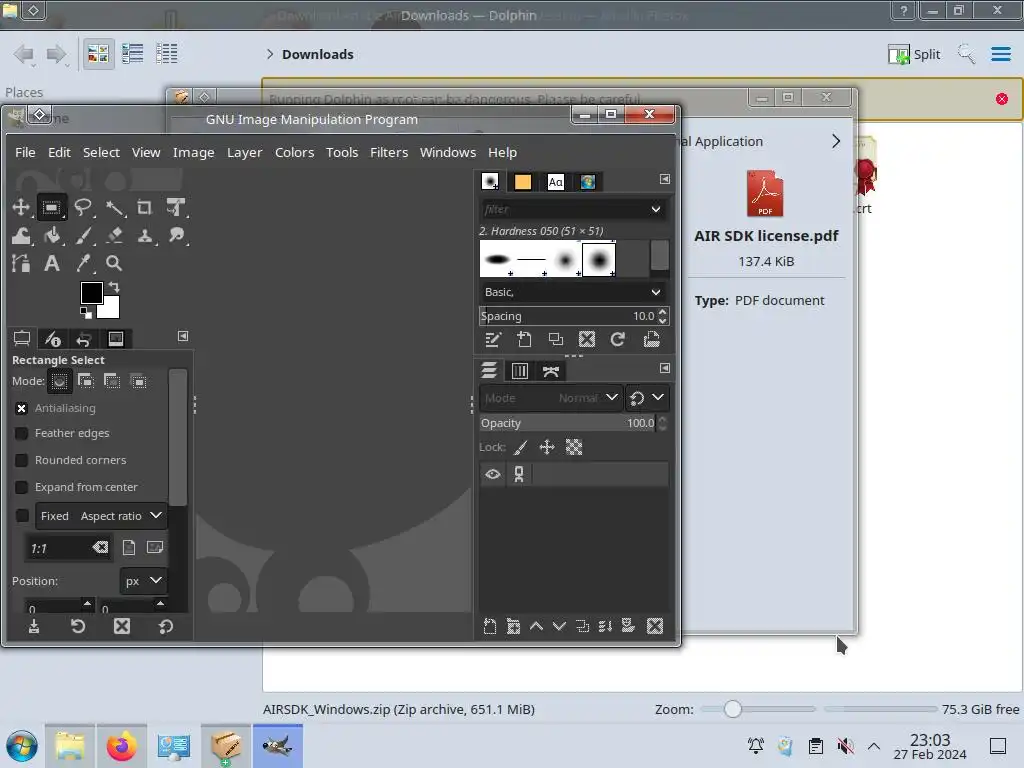The image size is (1024, 768).
Task: Select the Rectangle Select tool
Action: point(52,208)
